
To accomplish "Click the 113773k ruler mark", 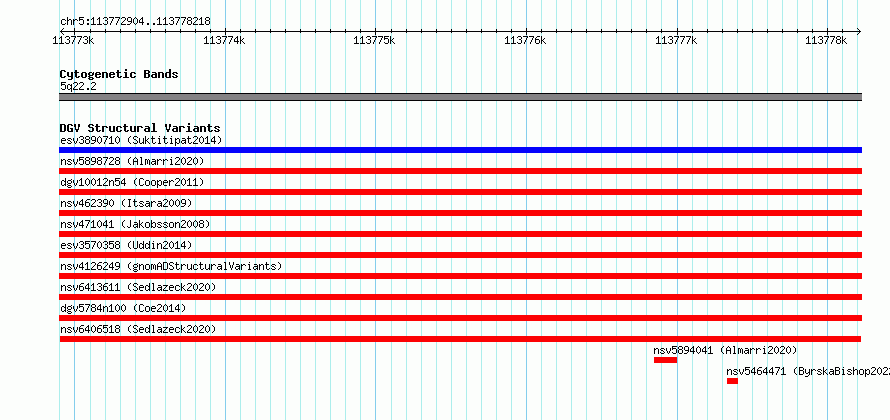I will pos(74,40).
